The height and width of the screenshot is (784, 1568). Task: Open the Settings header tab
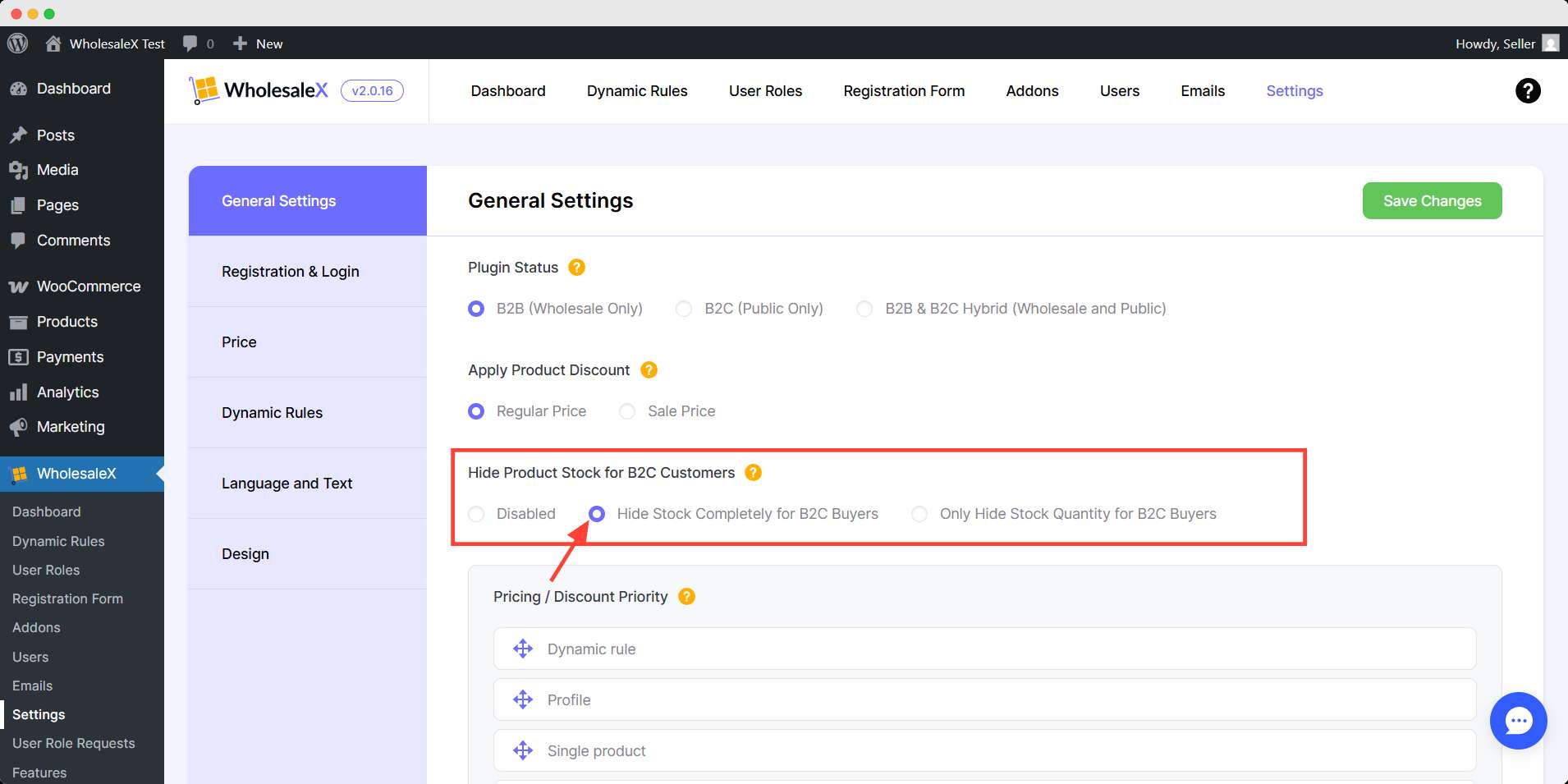click(1295, 91)
